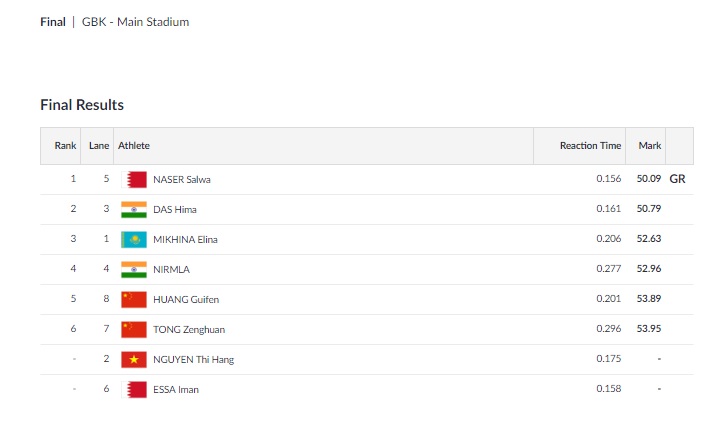Click Vietnam flag beside NGUYEN Thi Hang

click(134, 359)
